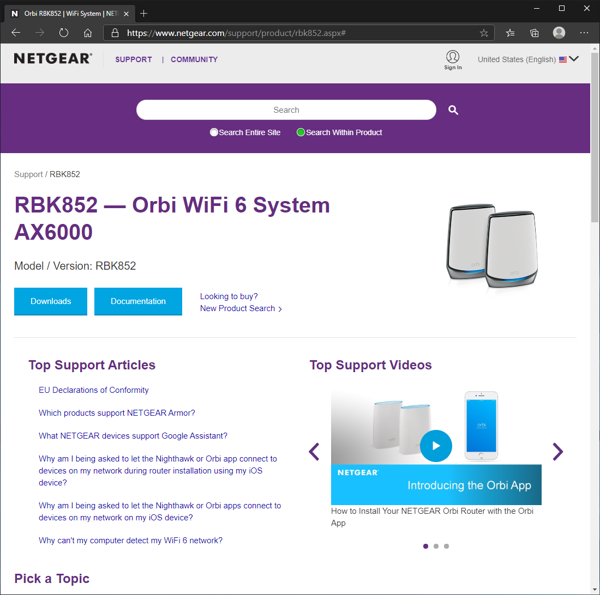This screenshot has width=600, height=595.
Task: Click the RBK852 Orbi WiFi 6 System title
Action: click(x=172, y=218)
